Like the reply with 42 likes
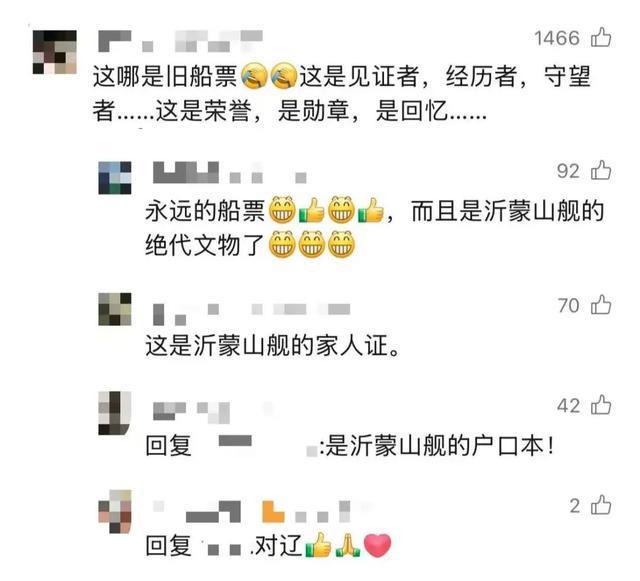This screenshot has width=640, height=581. point(601,405)
